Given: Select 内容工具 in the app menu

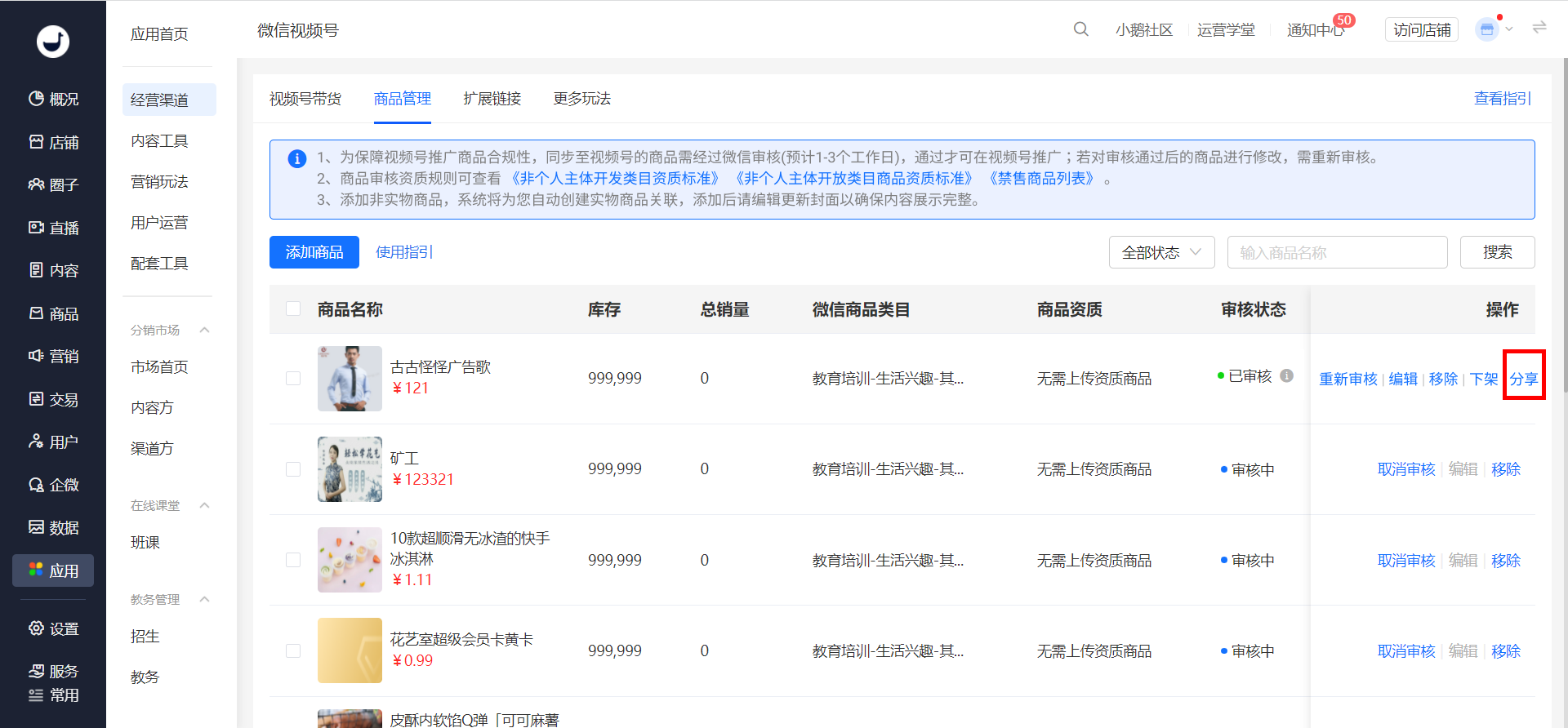Looking at the screenshot, I should [160, 141].
